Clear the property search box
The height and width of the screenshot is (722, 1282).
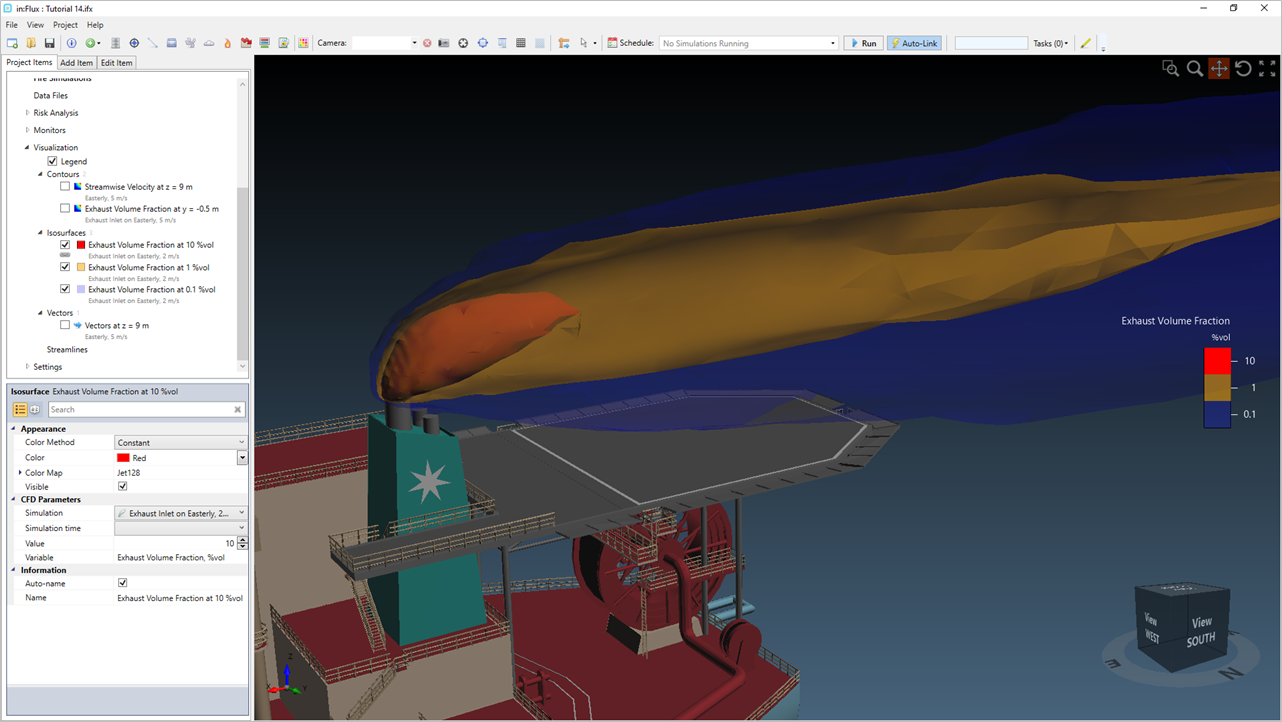[238, 410]
